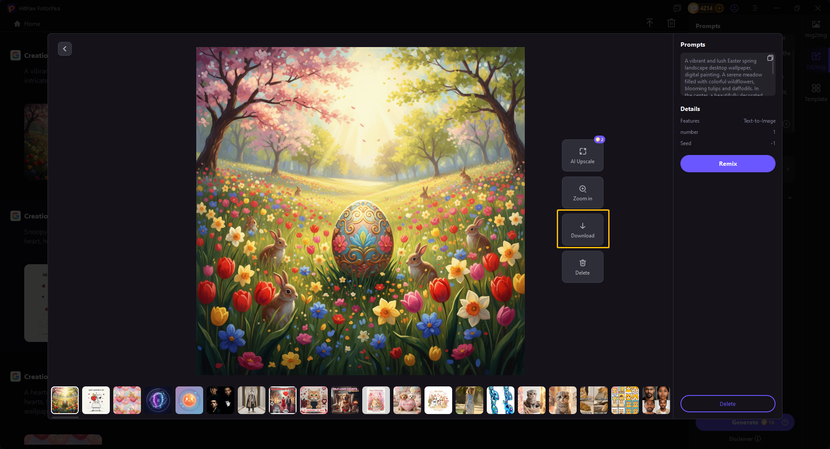Screen dimensions: 830x449
Task: Click the Disclaimer link in background
Action: click(x=745, y=439)
